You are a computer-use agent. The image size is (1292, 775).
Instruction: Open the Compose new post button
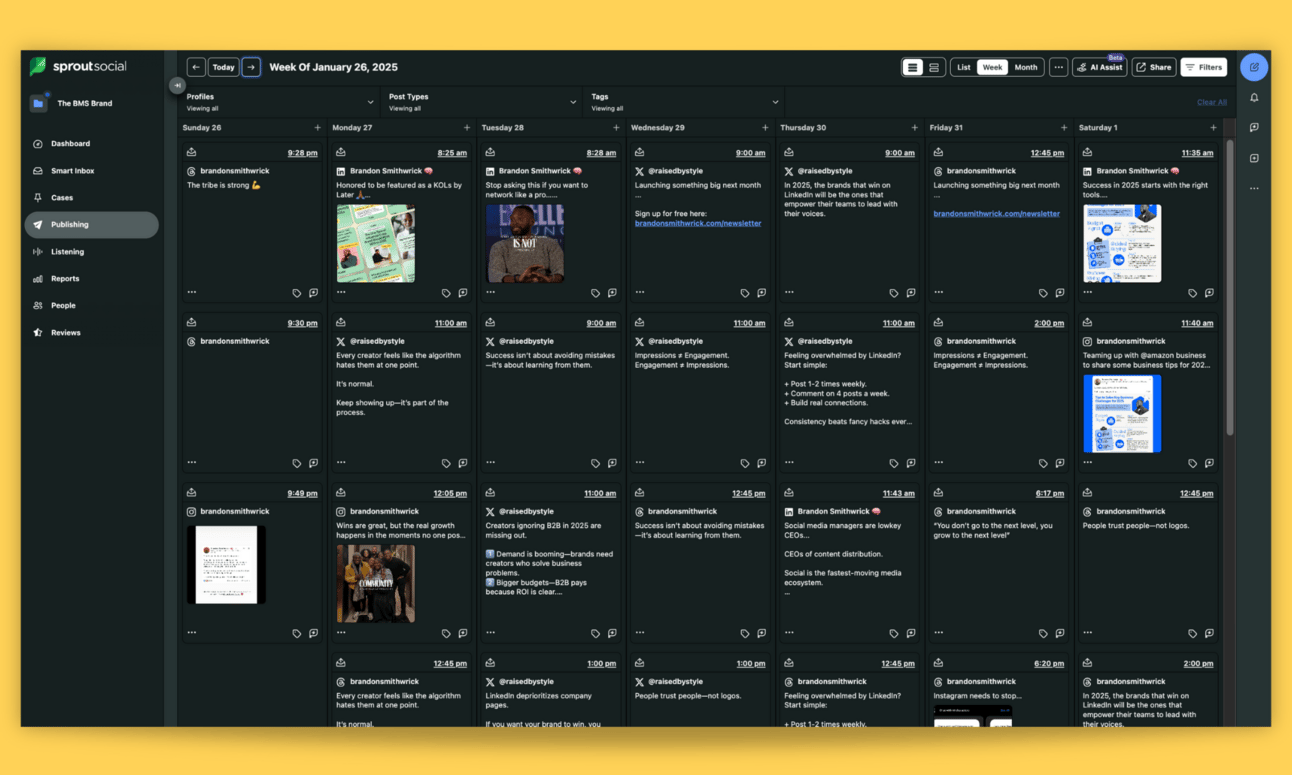1254,67
